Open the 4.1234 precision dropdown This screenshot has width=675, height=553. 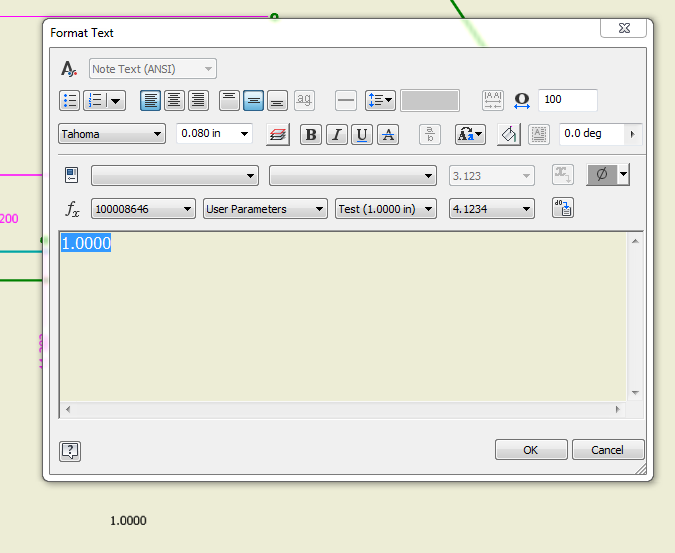492,209
